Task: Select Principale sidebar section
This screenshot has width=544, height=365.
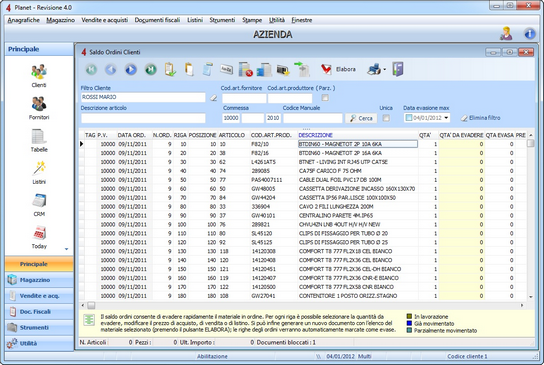Action: [39, 264]
